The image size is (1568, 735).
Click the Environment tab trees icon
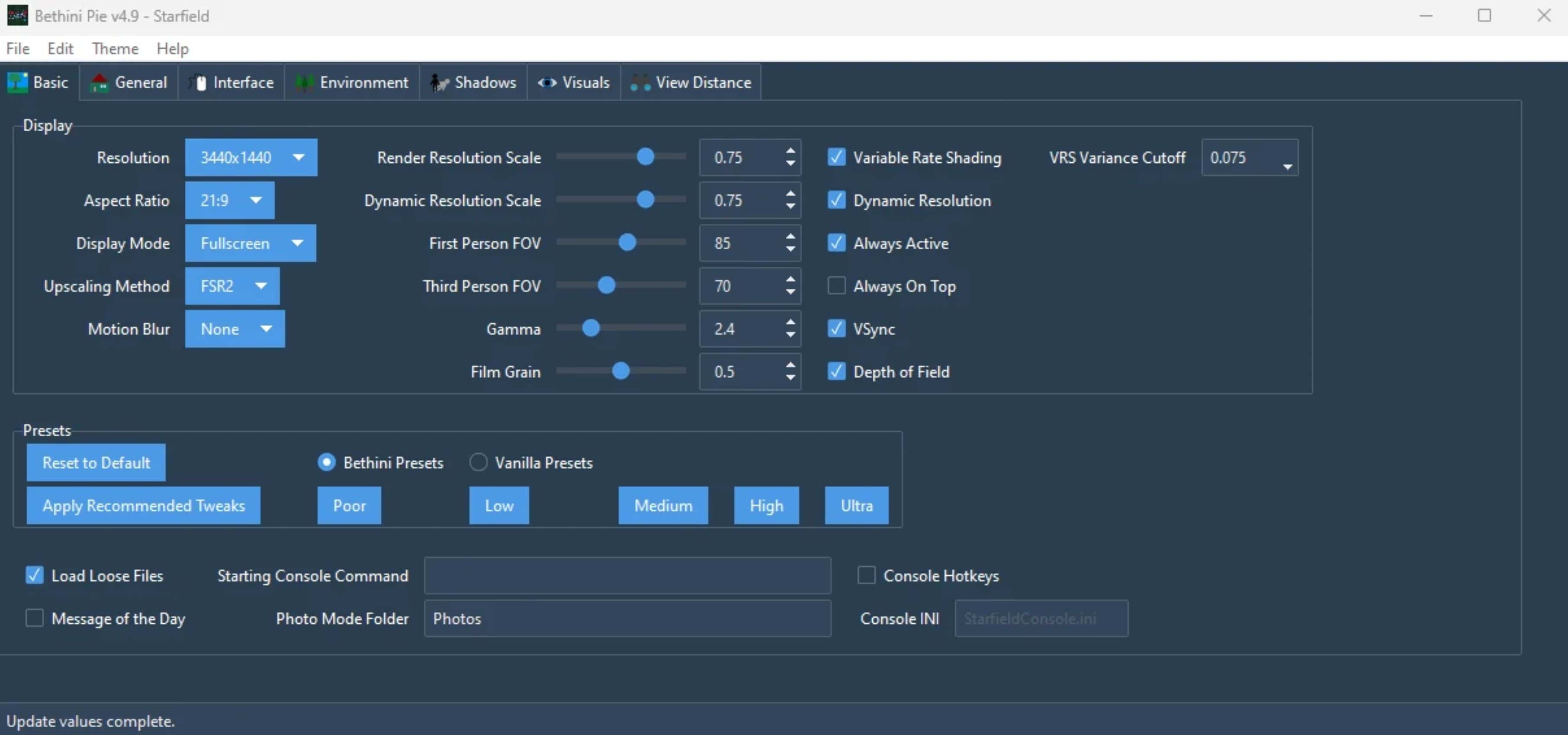[304, 82]
